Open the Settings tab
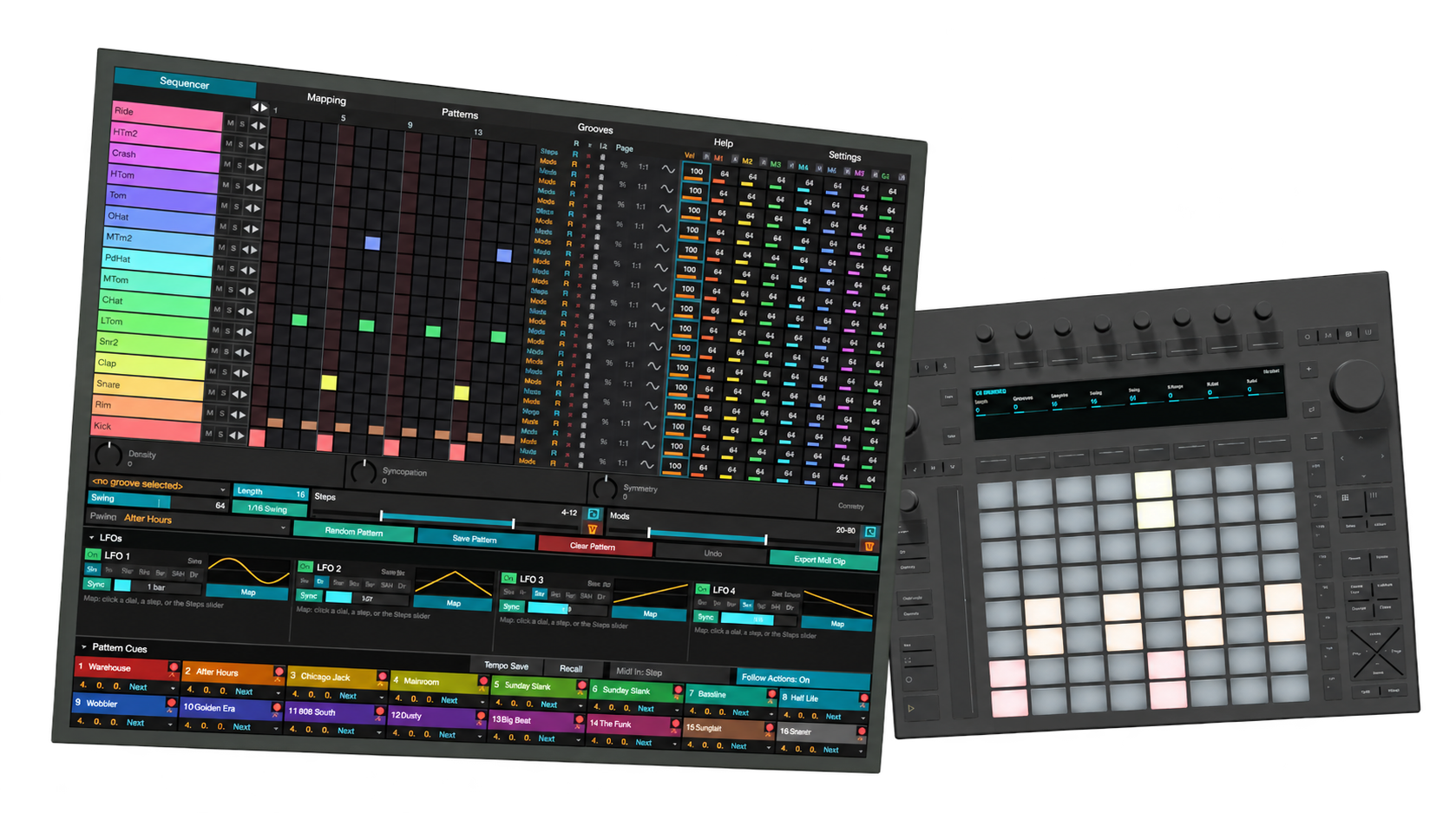1456x813 pixels. pyautogui.click(x=844, y=156)
